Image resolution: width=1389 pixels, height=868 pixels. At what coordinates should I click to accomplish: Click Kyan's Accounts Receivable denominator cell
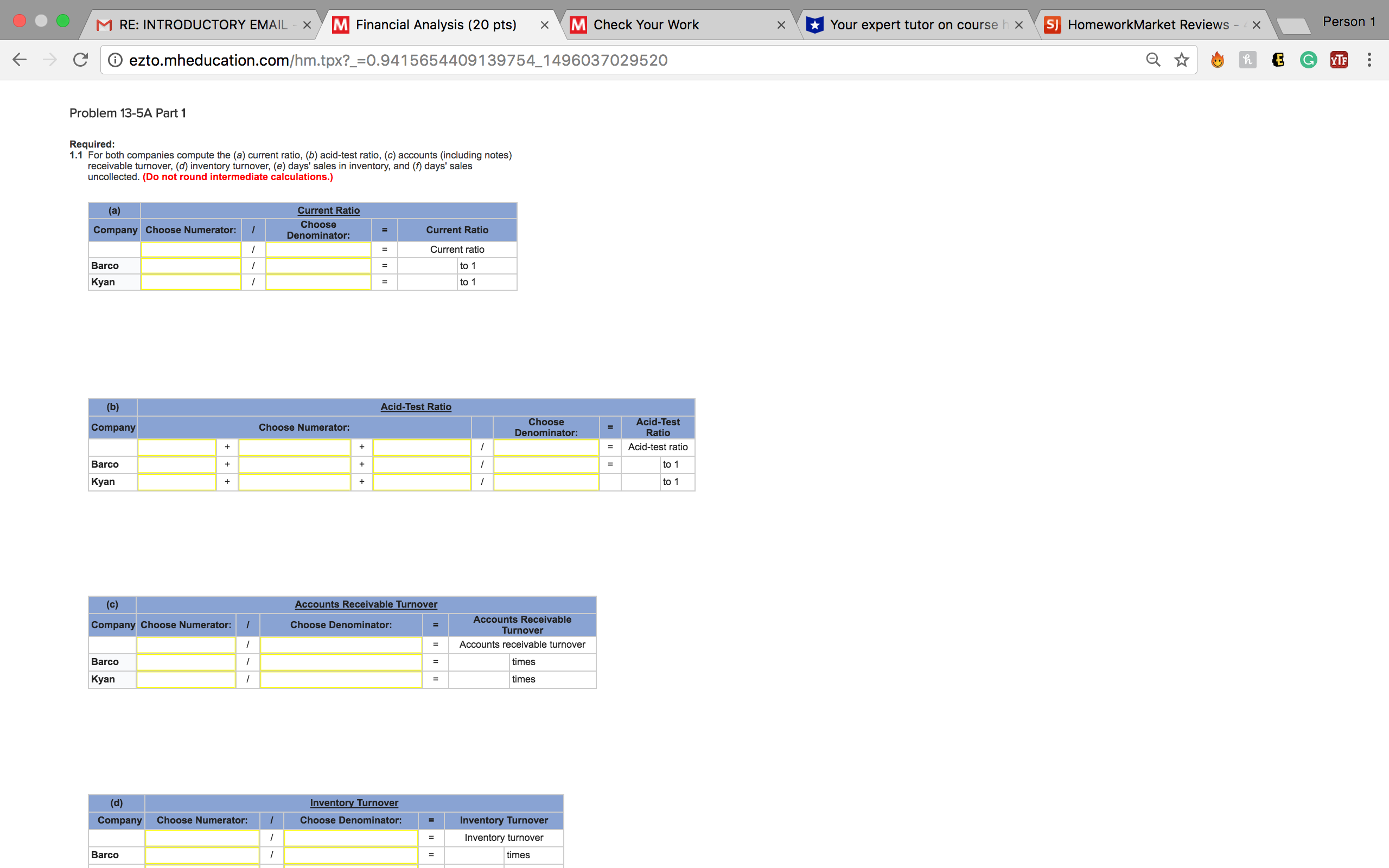[340, 679]
